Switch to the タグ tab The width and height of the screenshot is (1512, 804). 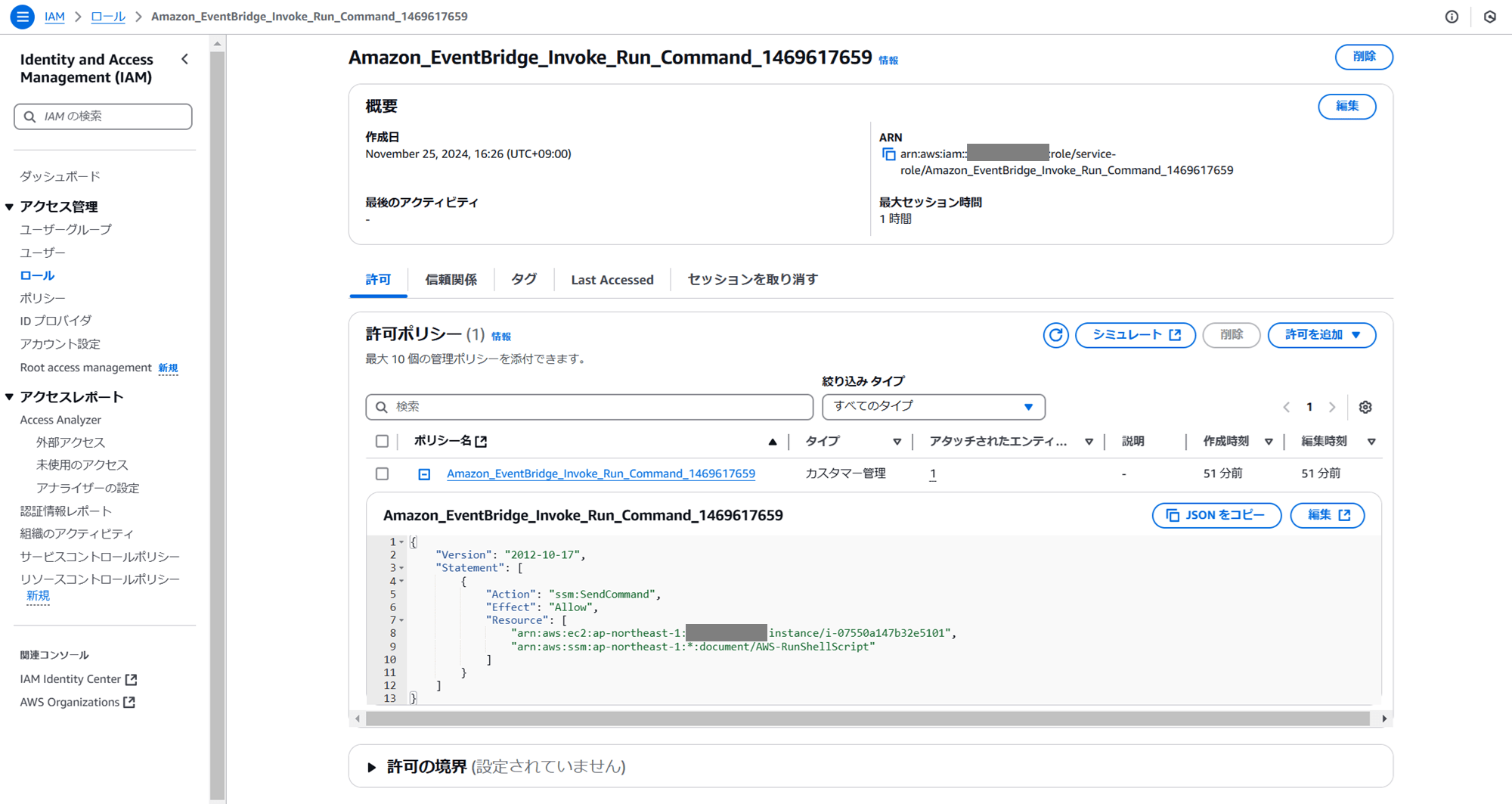523,280
